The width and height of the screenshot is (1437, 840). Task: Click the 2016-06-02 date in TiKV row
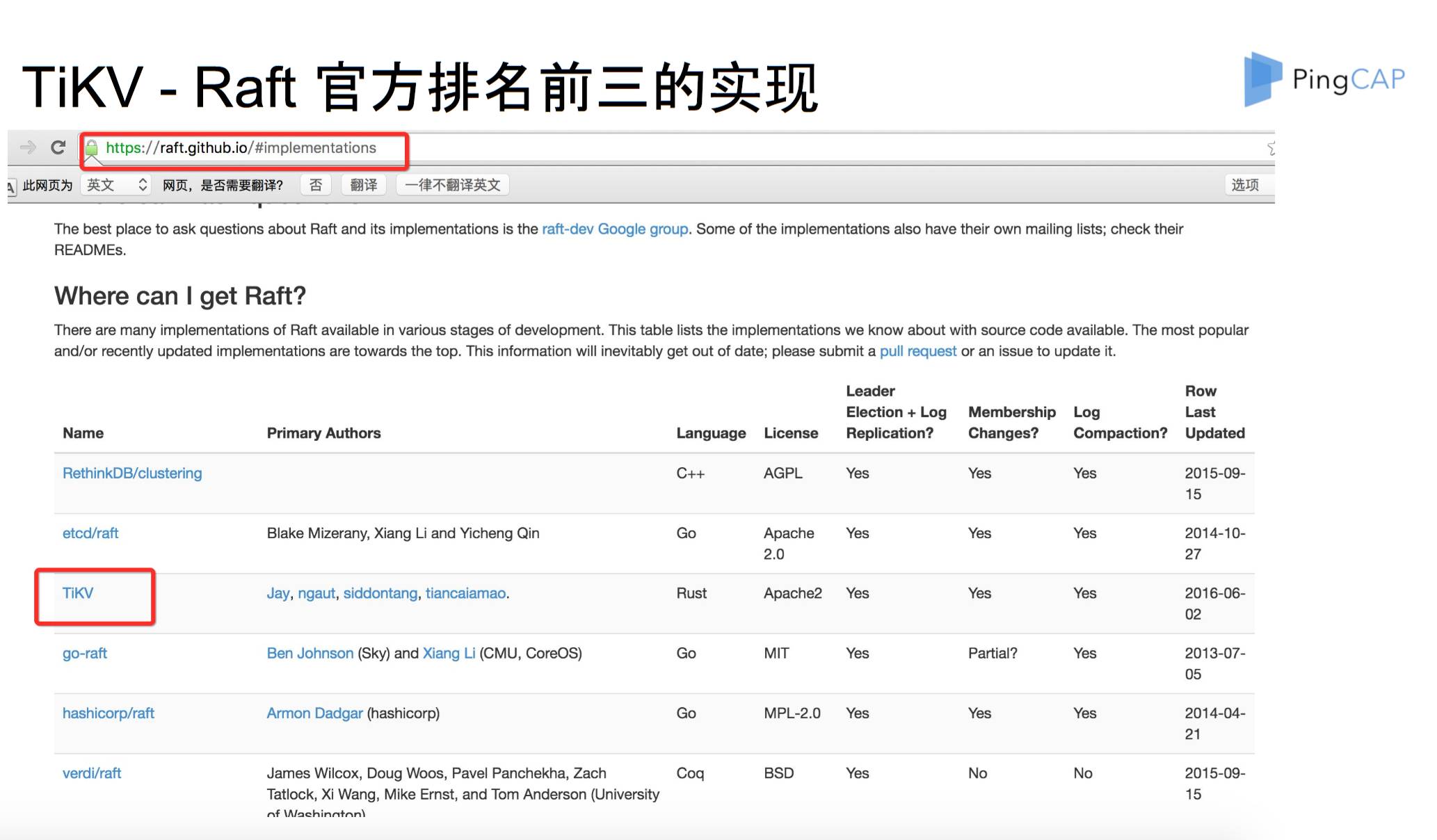1215,604
